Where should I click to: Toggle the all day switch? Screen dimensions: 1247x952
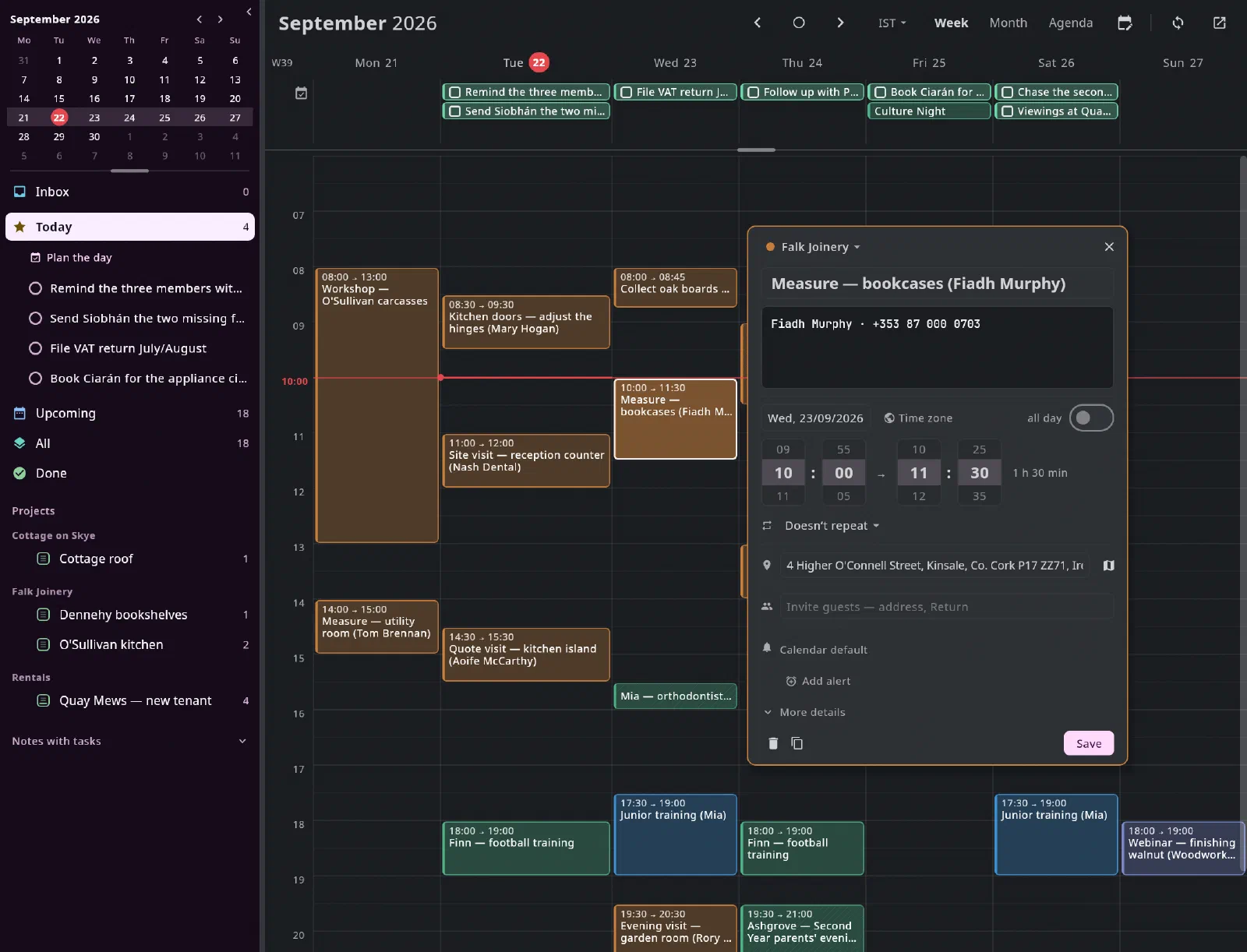(1091, 418)
